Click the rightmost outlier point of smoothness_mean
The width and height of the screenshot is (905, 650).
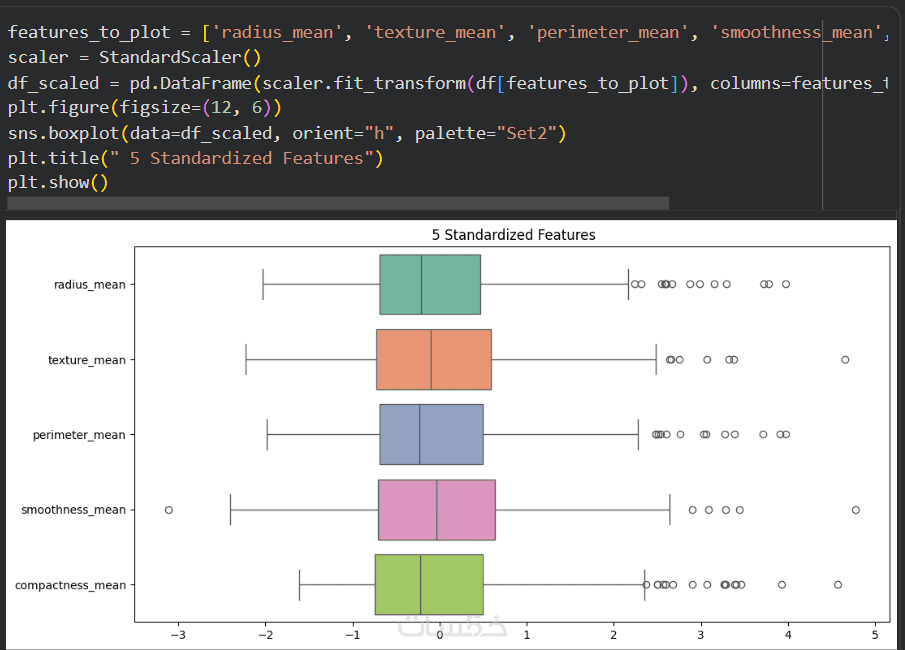pyautogui.click(x=856, y=510)
